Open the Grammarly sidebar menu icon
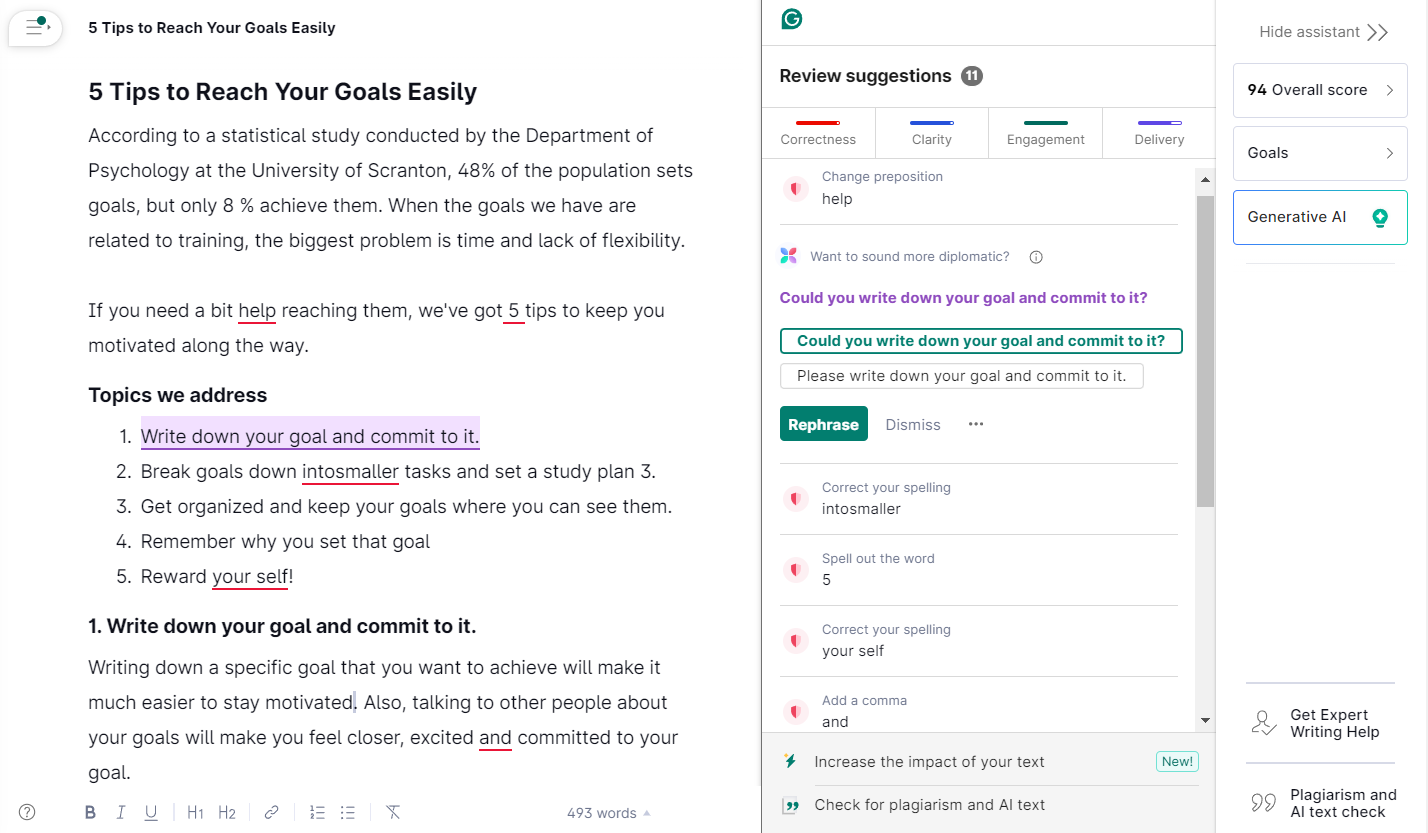1428x833 pixels. click(x=36, y=27)
